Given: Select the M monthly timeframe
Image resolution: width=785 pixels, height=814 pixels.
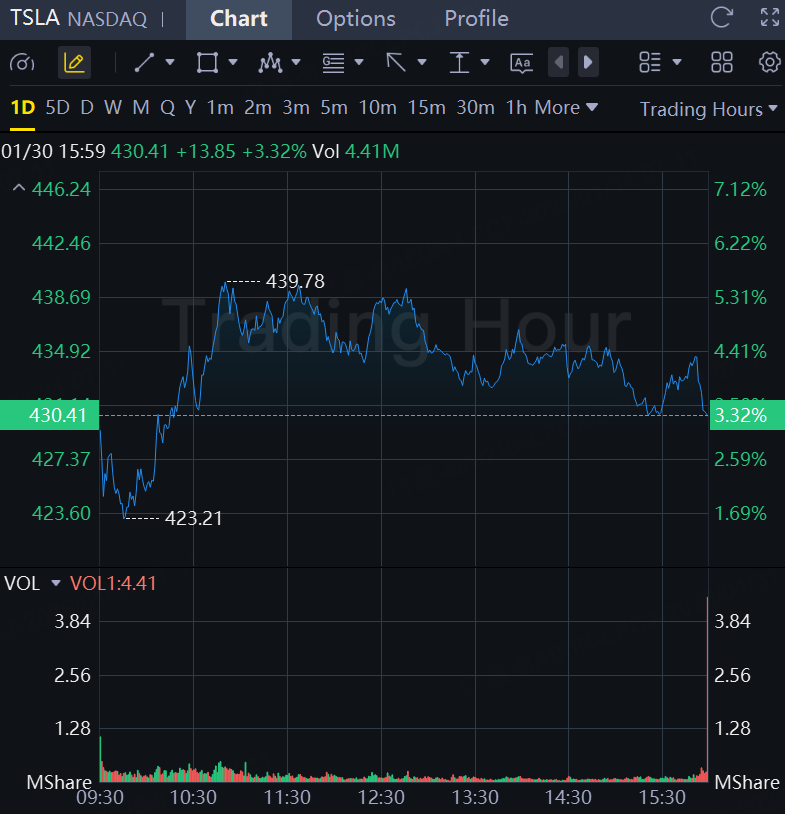Looking at the screenshot, I should tap(141, 108).
